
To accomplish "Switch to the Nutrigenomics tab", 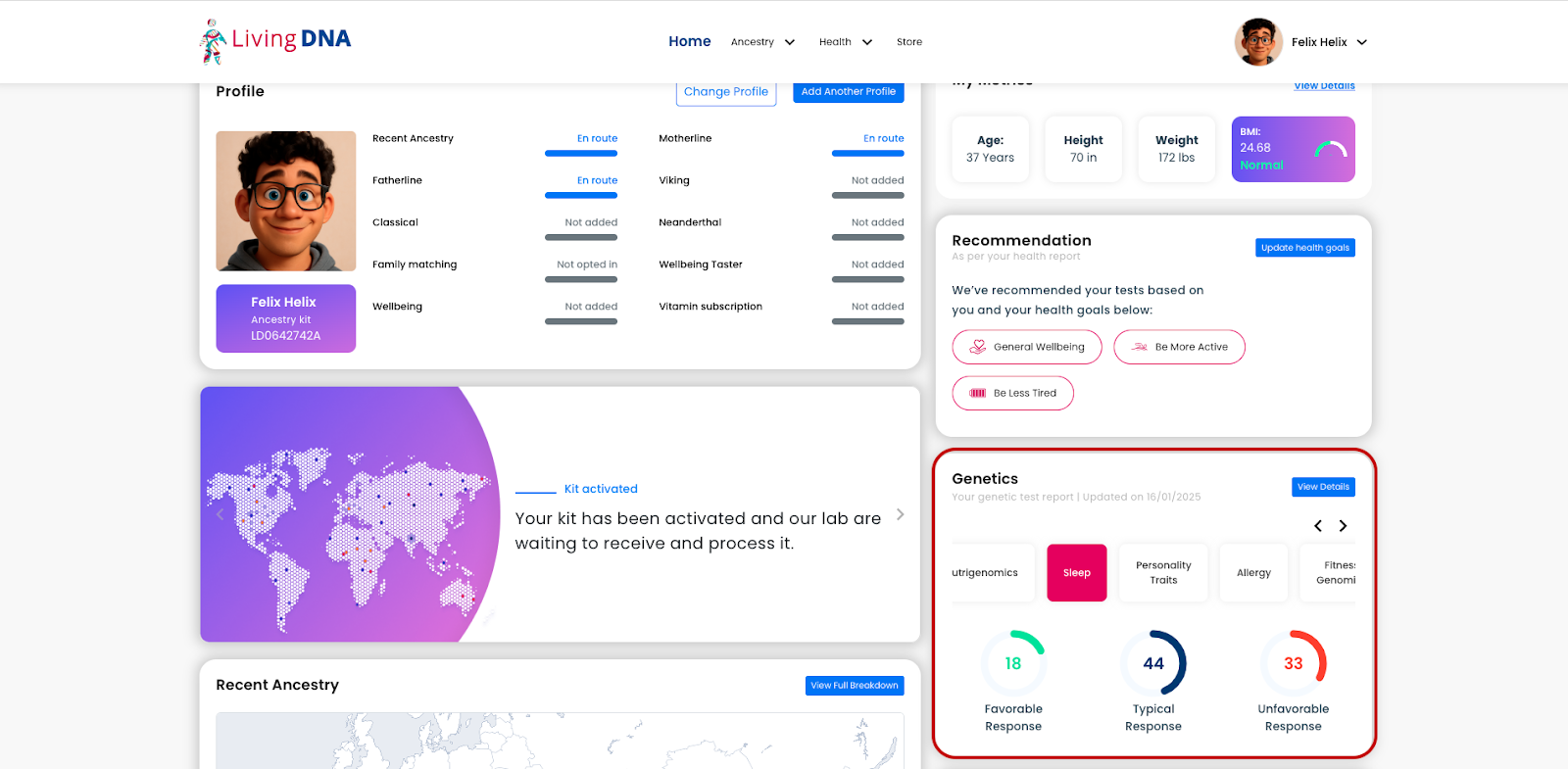I will point(992,573).
